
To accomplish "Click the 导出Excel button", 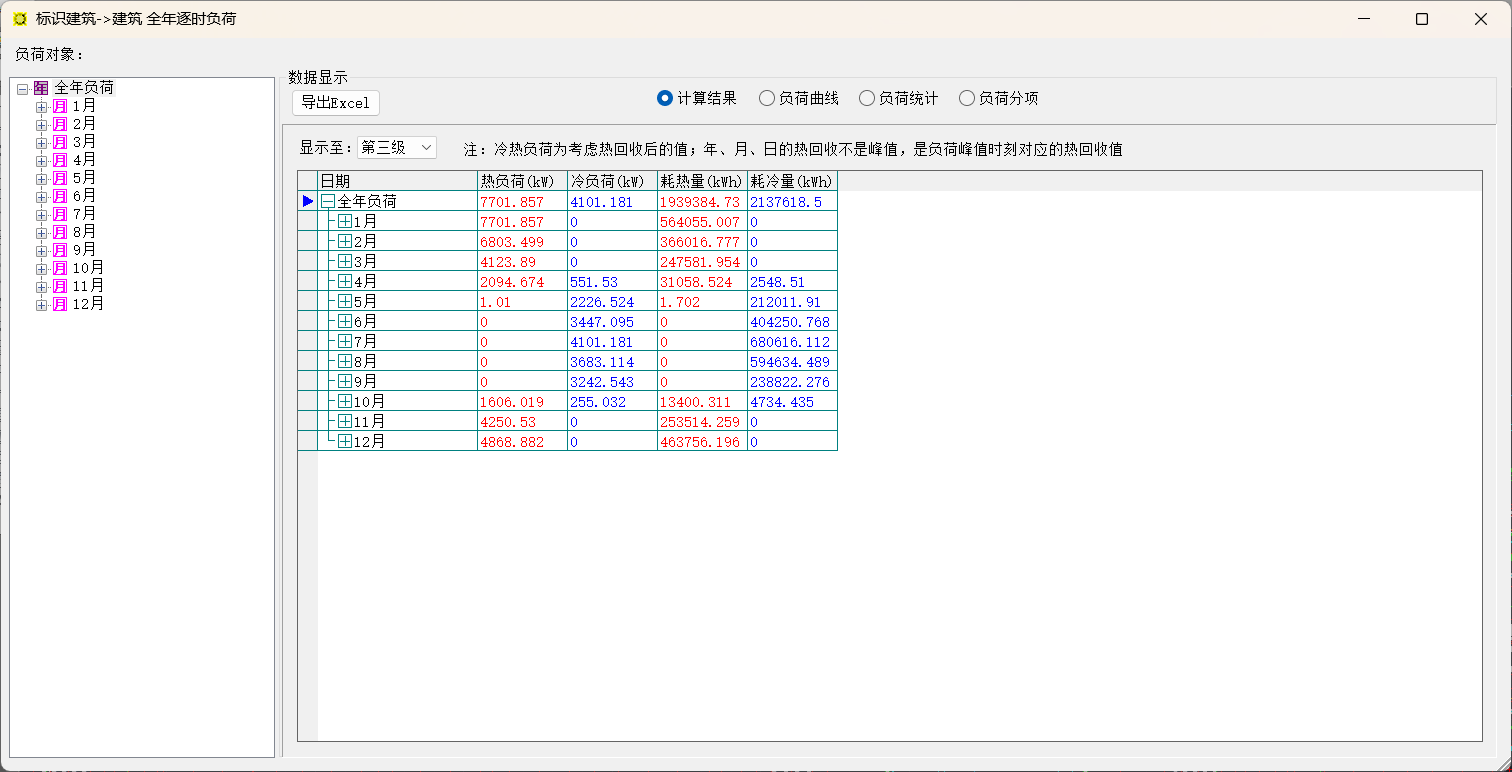I will [336, 102].
